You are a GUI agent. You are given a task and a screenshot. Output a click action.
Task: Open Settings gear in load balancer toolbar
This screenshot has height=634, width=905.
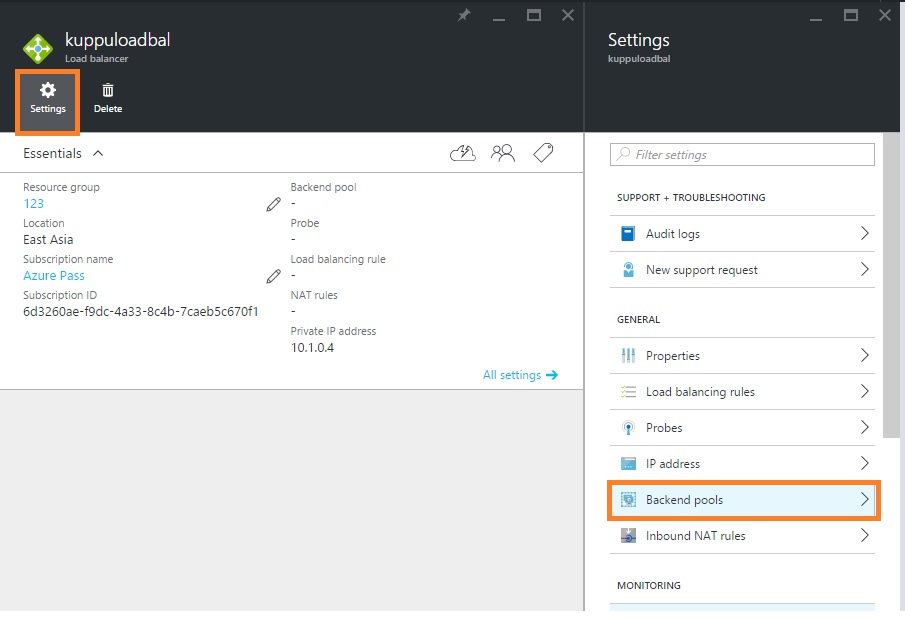point(47,98)
